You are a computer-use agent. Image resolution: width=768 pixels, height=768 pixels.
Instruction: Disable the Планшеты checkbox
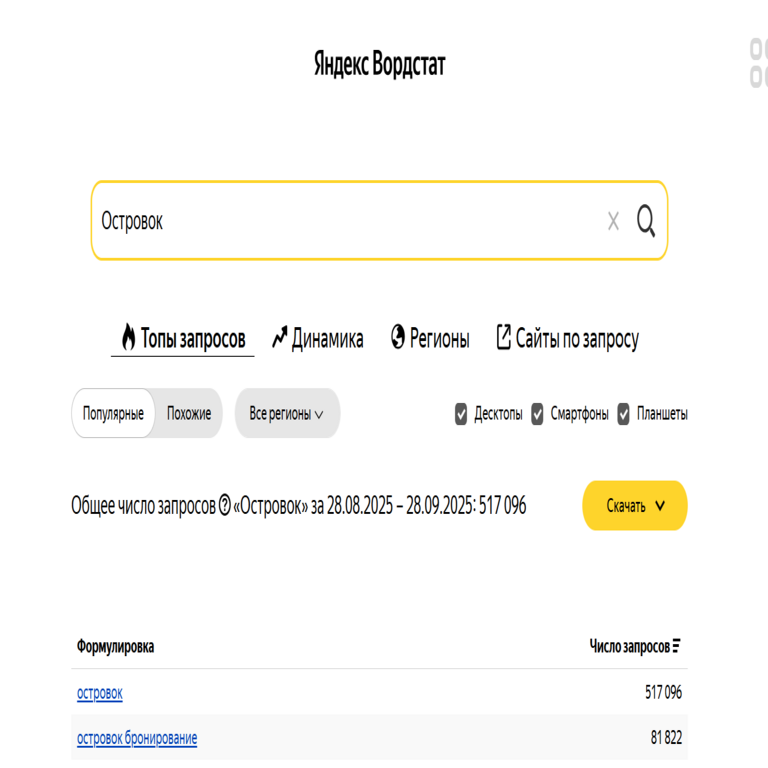click(624, 414)
